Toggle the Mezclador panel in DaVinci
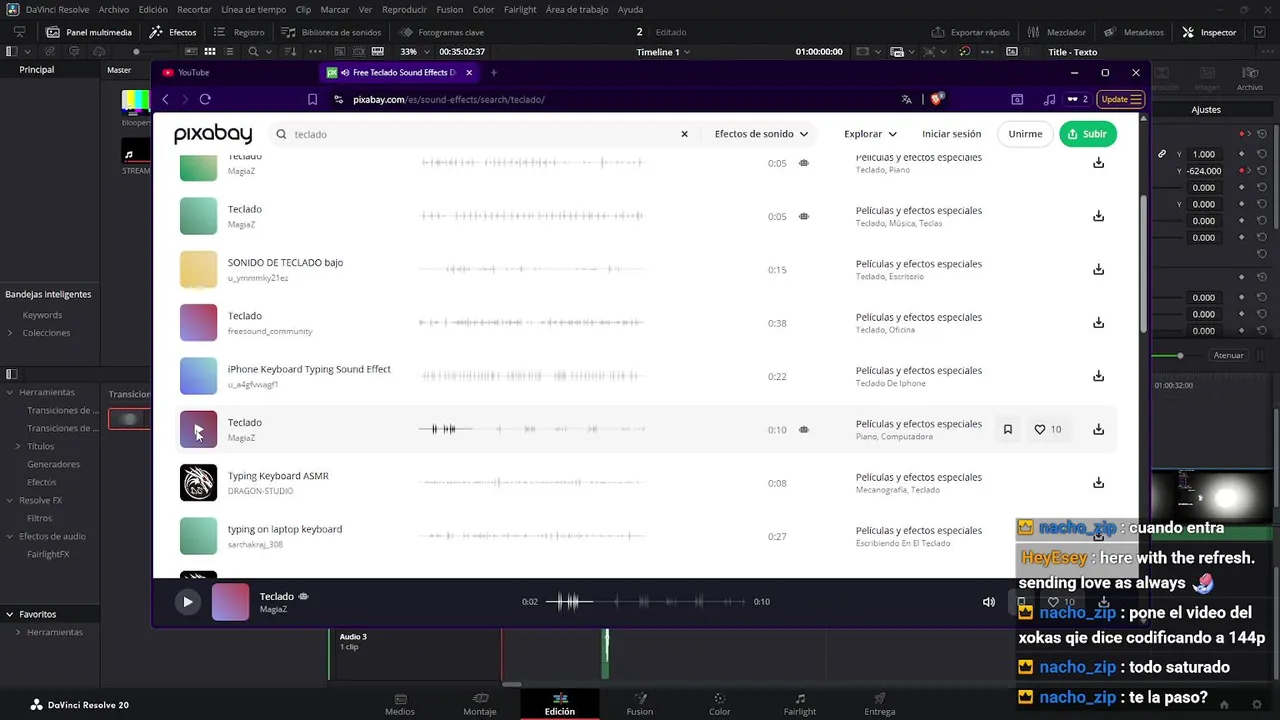Image resolution: width=1280 pixels, height=720 pixels. [x=1057, y=32]
